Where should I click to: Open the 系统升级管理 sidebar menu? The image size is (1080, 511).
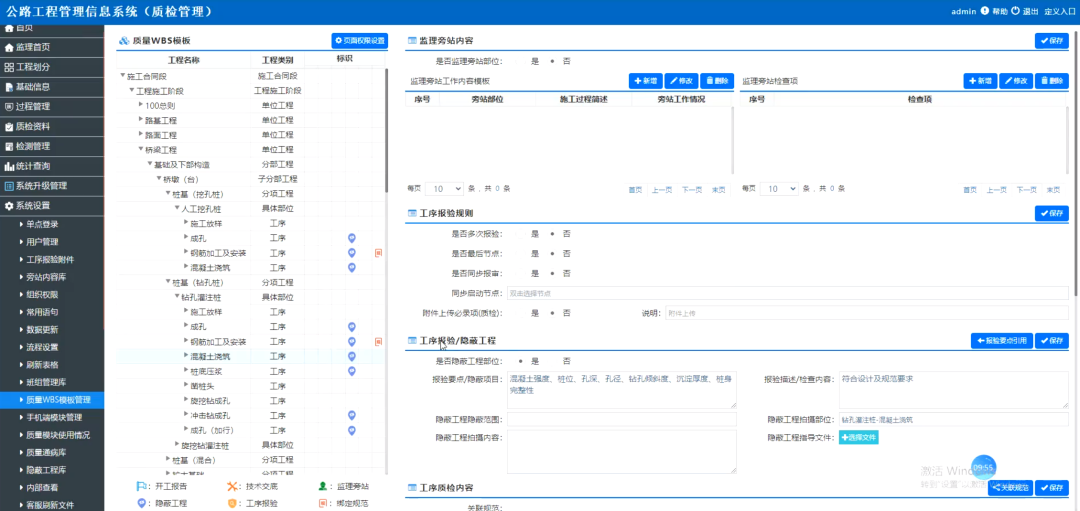click(x=52, y=186)
